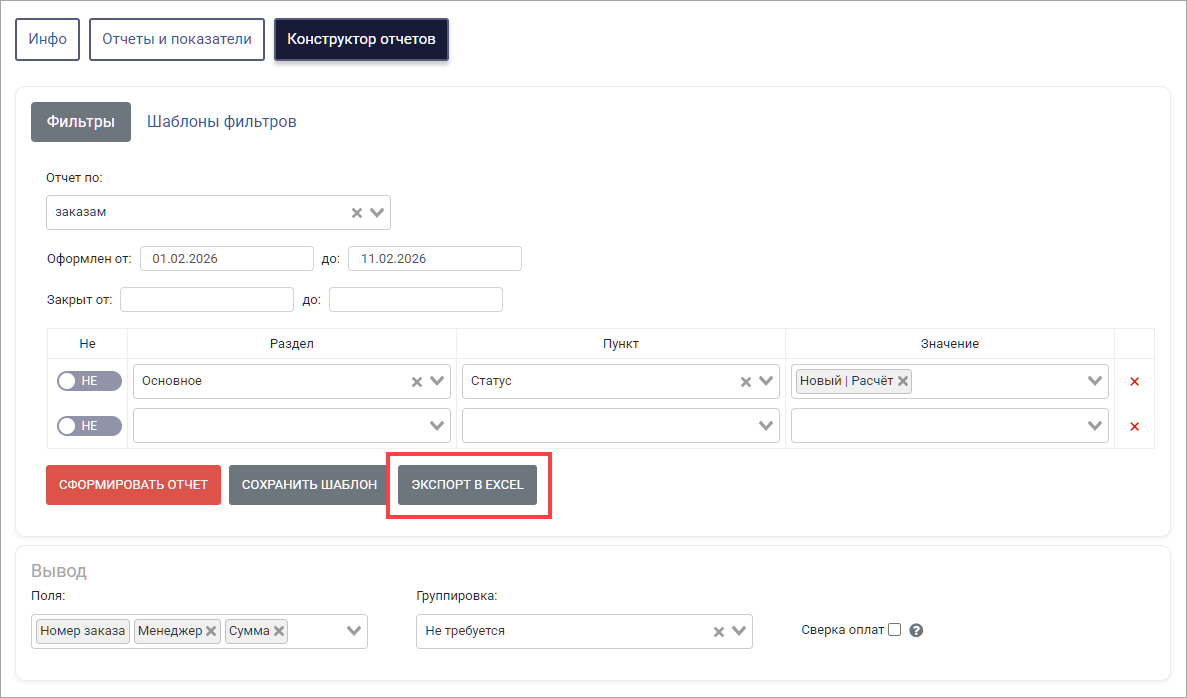The width and height of the screenshot is (1187, 698).
Task: Clear the 'заказам' report type selection
Action: [x=356, y=213]
